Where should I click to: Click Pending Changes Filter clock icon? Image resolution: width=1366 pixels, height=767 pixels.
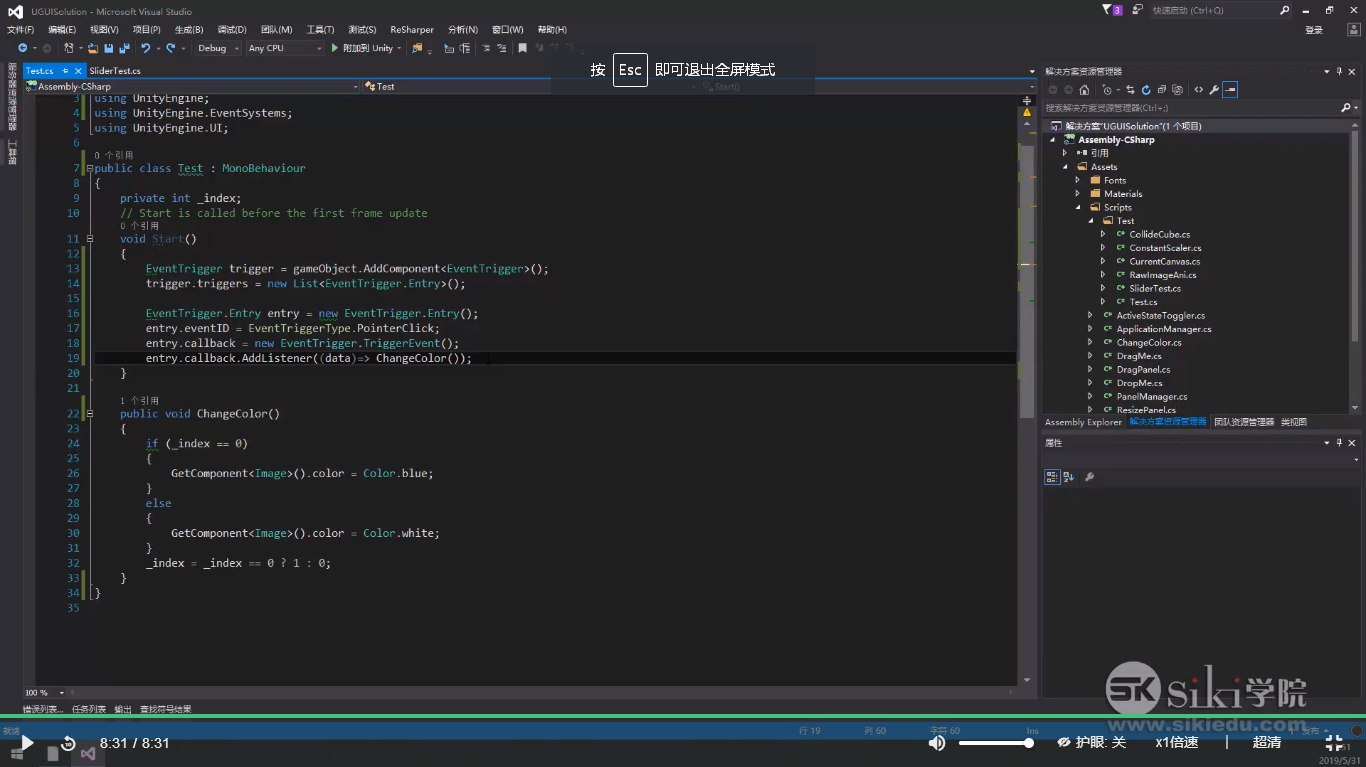click(1107, 90)
